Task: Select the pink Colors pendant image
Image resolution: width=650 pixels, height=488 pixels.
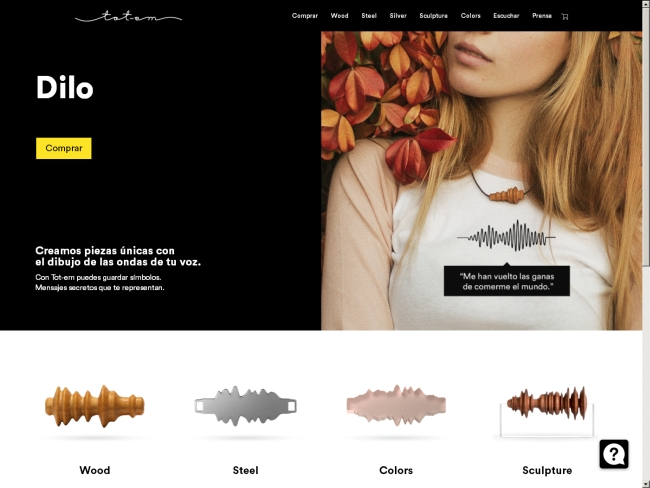Action: pos(396,405)
